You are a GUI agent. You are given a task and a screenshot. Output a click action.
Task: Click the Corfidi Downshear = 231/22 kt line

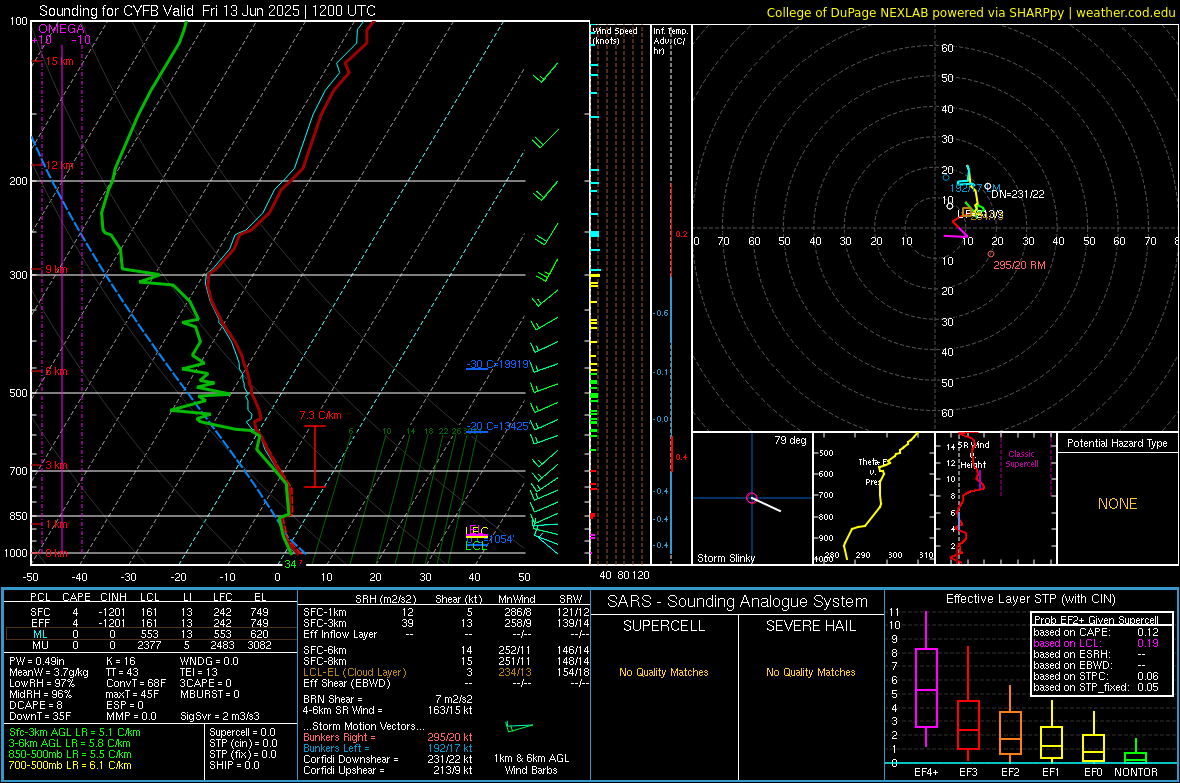click(x=388, y=759)
